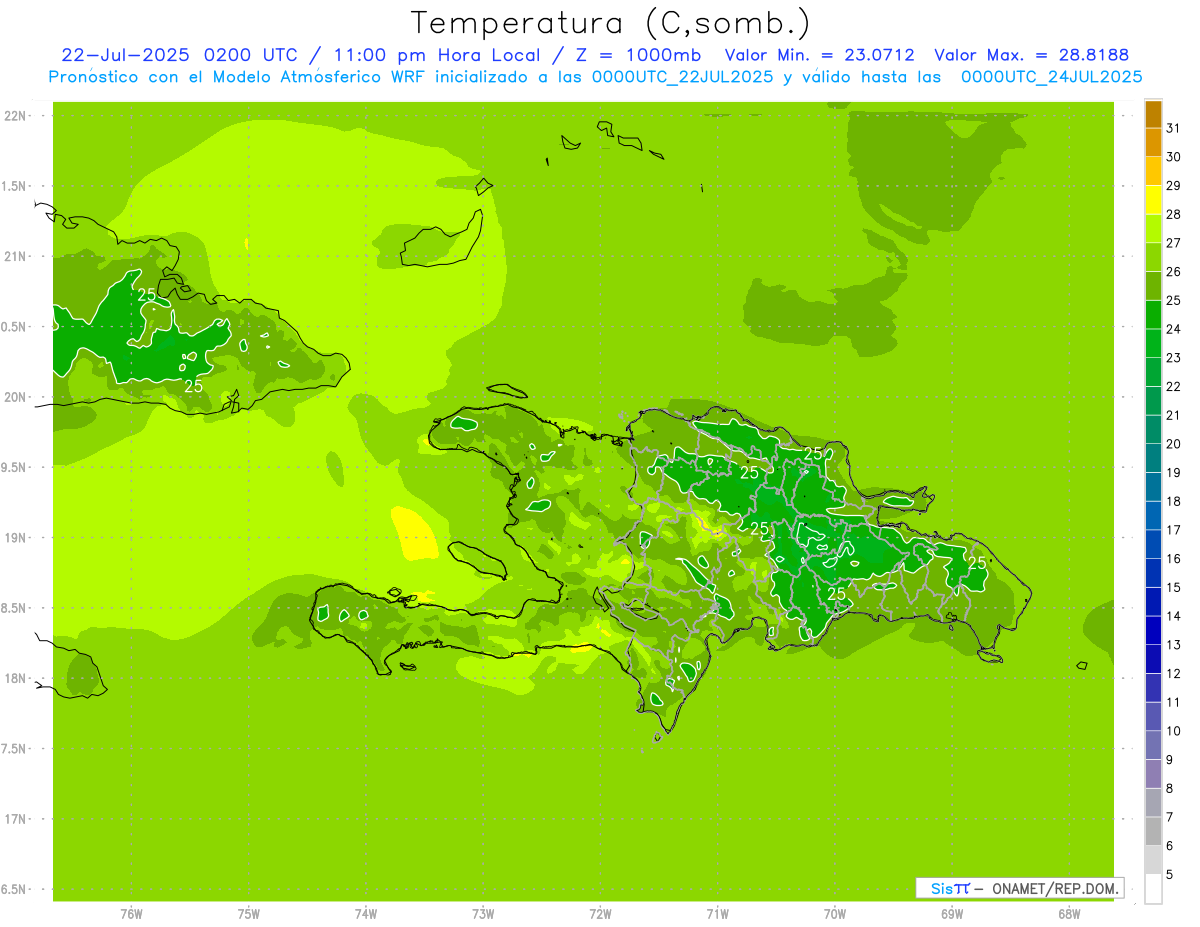Click the yellow legend swatch between 28 and 29
Image resolution: width=1200 pixels, height=927 pixels.
[x=1153, y=200]
